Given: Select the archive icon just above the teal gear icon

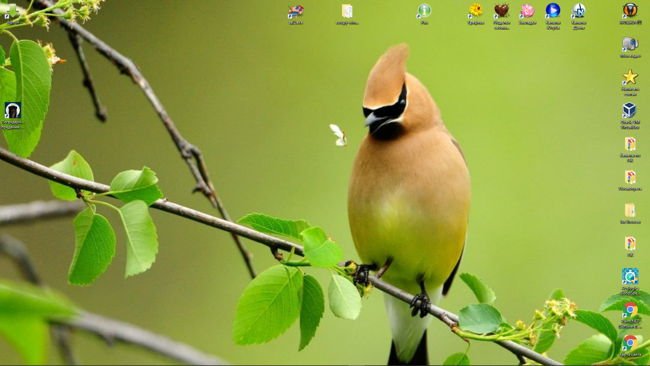Looking at the screenshot, I should (x=630, y=244).
